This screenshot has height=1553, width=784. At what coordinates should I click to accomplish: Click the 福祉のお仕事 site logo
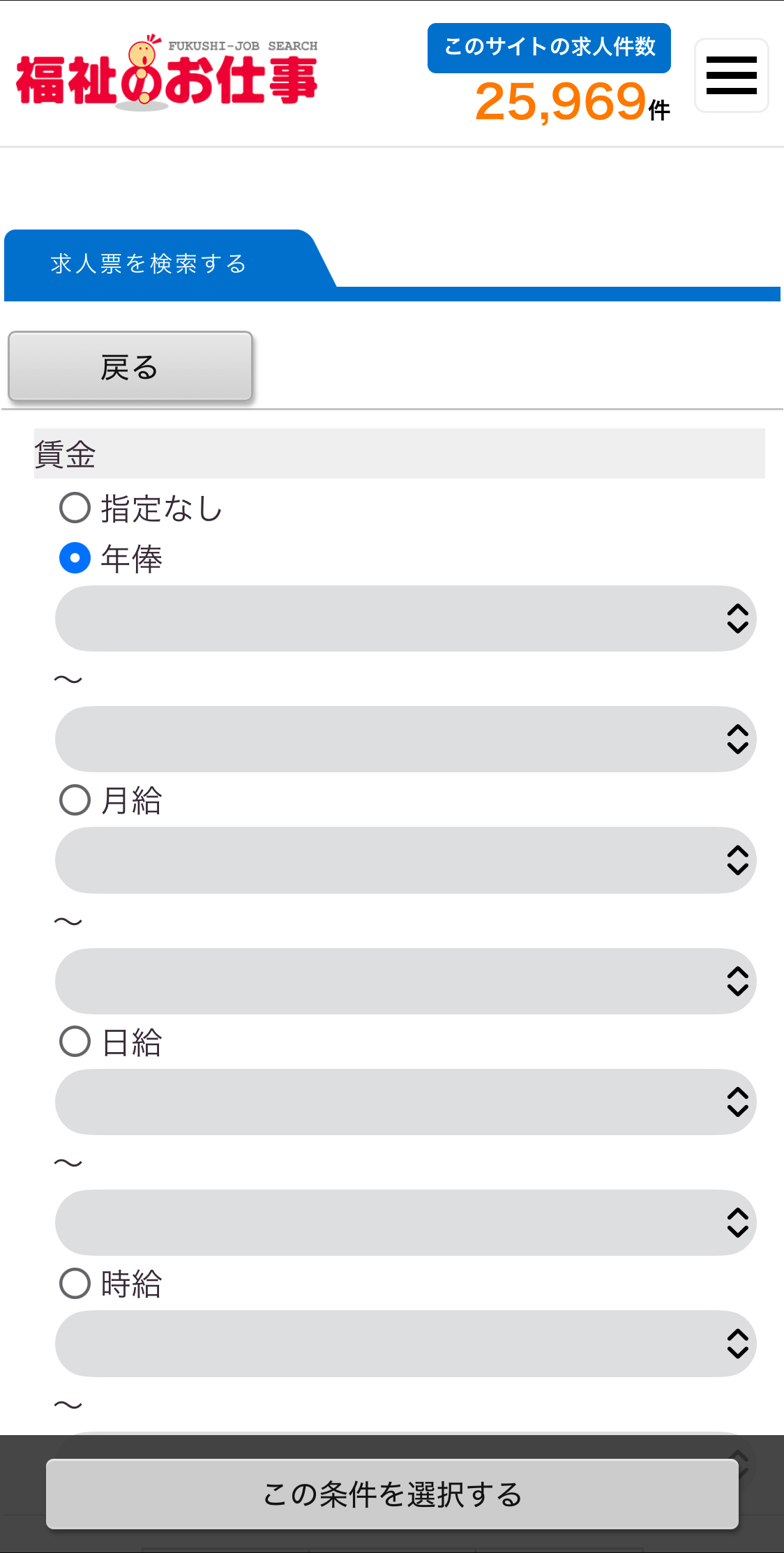pyautogui.click(x=167, y=74)
